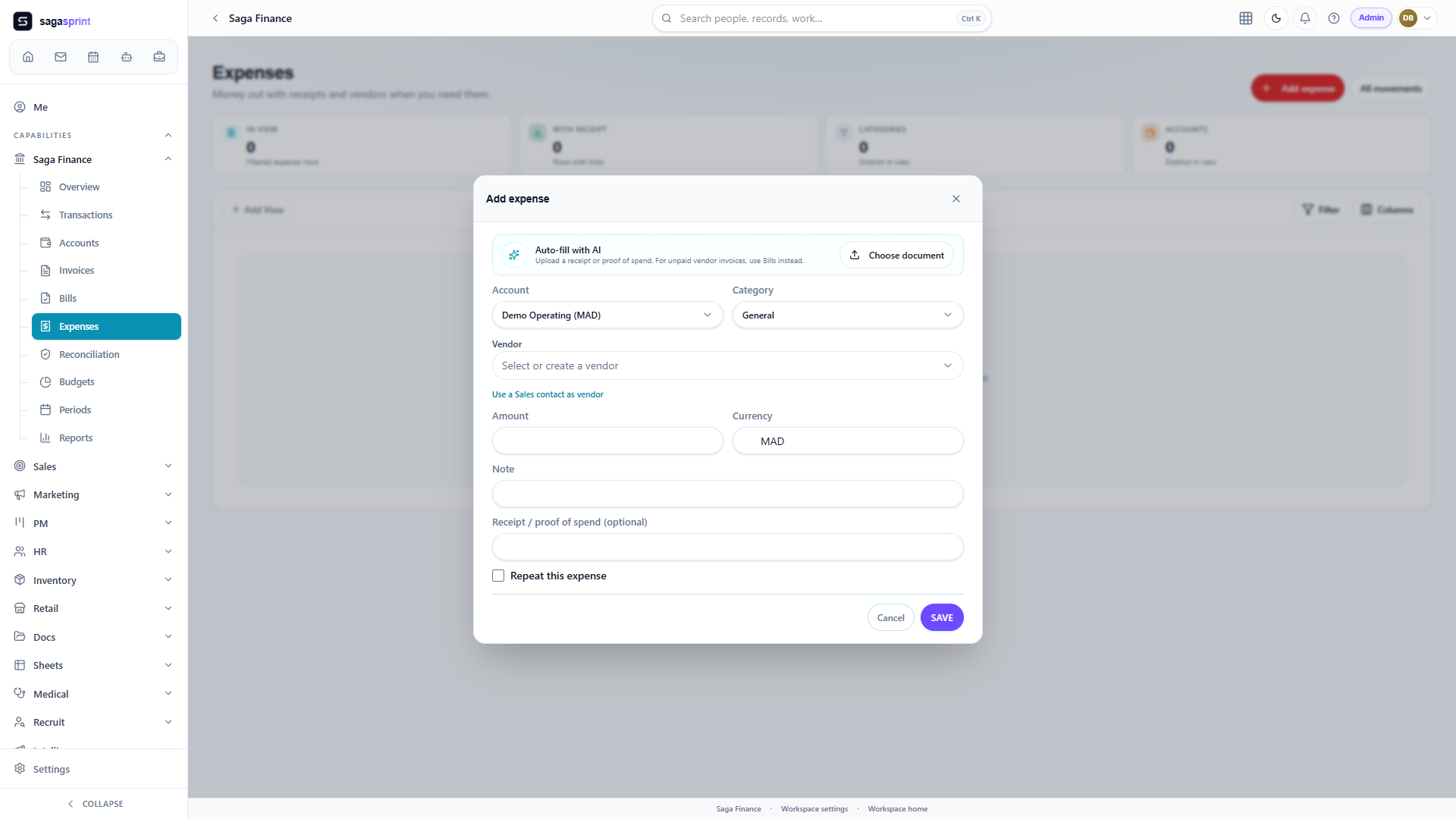
Task: Open notifications bell icon
Action: point(1305,18)
